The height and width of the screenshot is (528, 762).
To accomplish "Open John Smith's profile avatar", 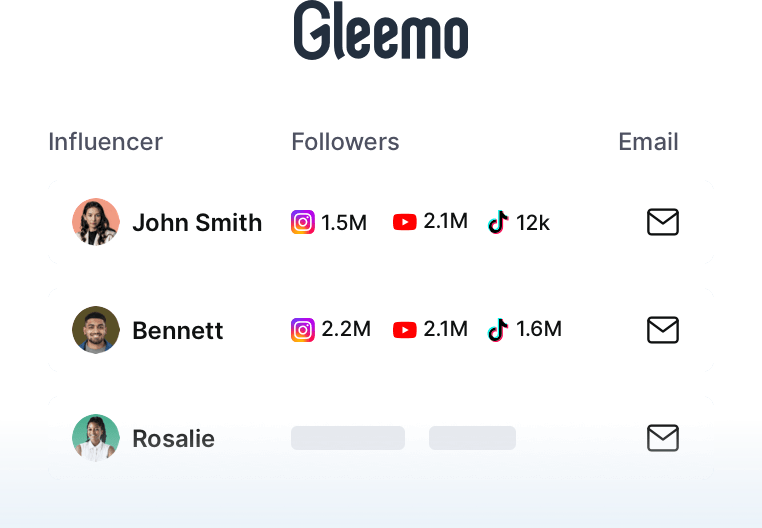I will (x=96, y=222).
